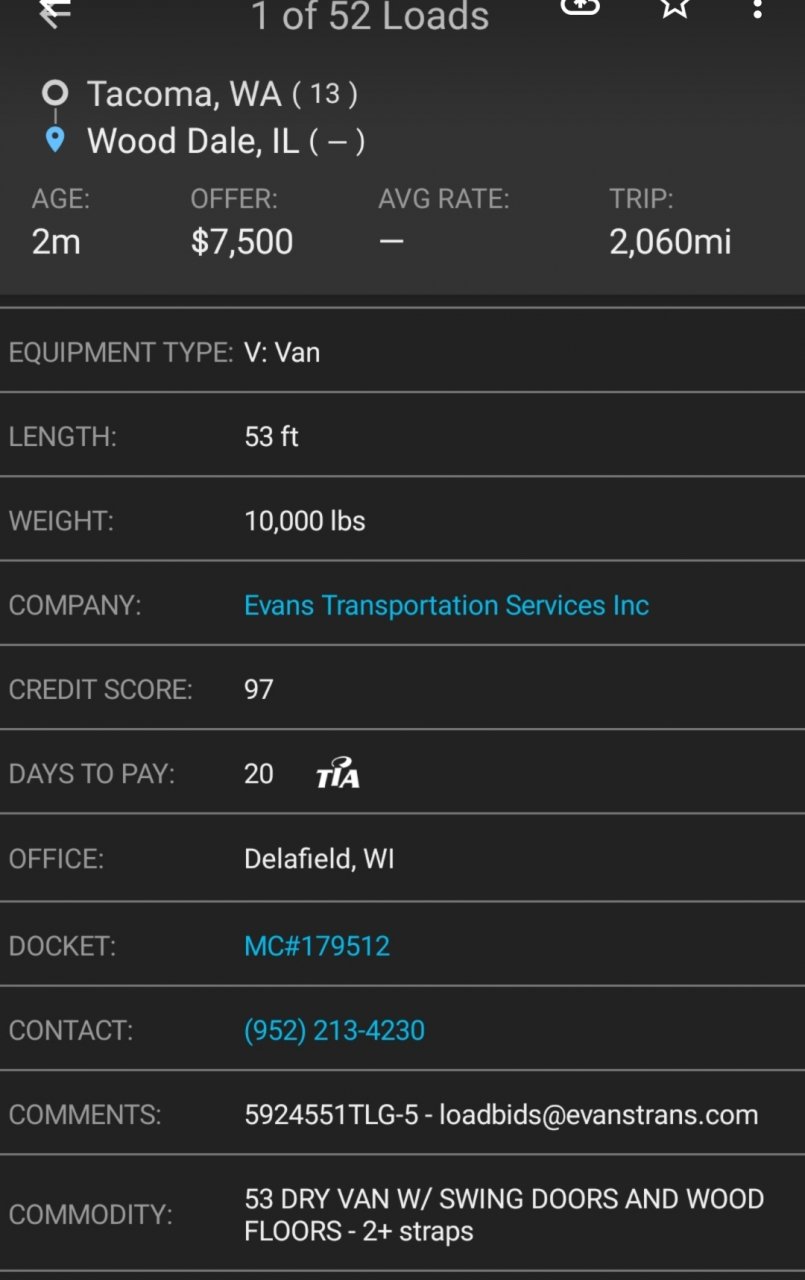The height and width of the screenshot is (1280, 805).
Task: Tap the Equipment Type V: Van row
Action: [x=402, y=352]
